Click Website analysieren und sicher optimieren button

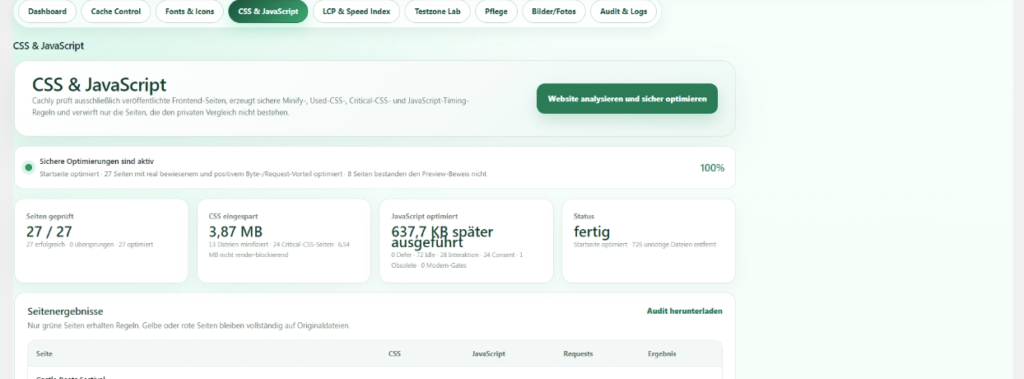[627, 99]
